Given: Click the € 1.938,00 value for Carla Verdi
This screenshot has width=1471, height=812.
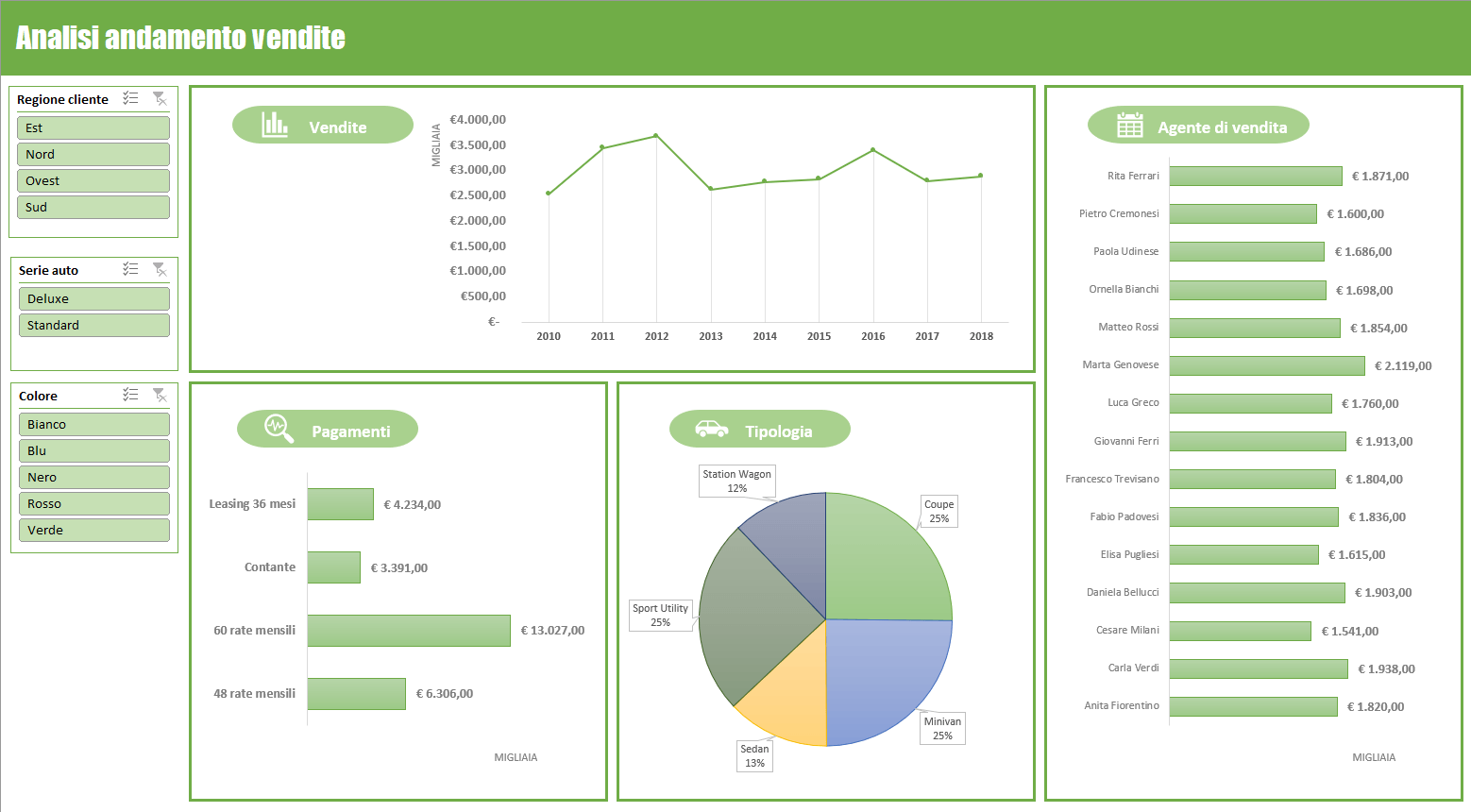Looking at the screenshot, I should click(1386, 668).
